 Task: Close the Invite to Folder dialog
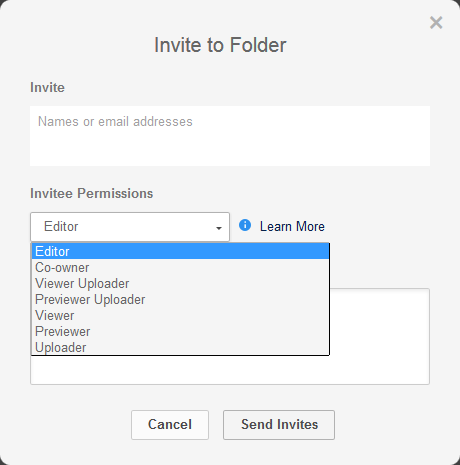[436, 23]
